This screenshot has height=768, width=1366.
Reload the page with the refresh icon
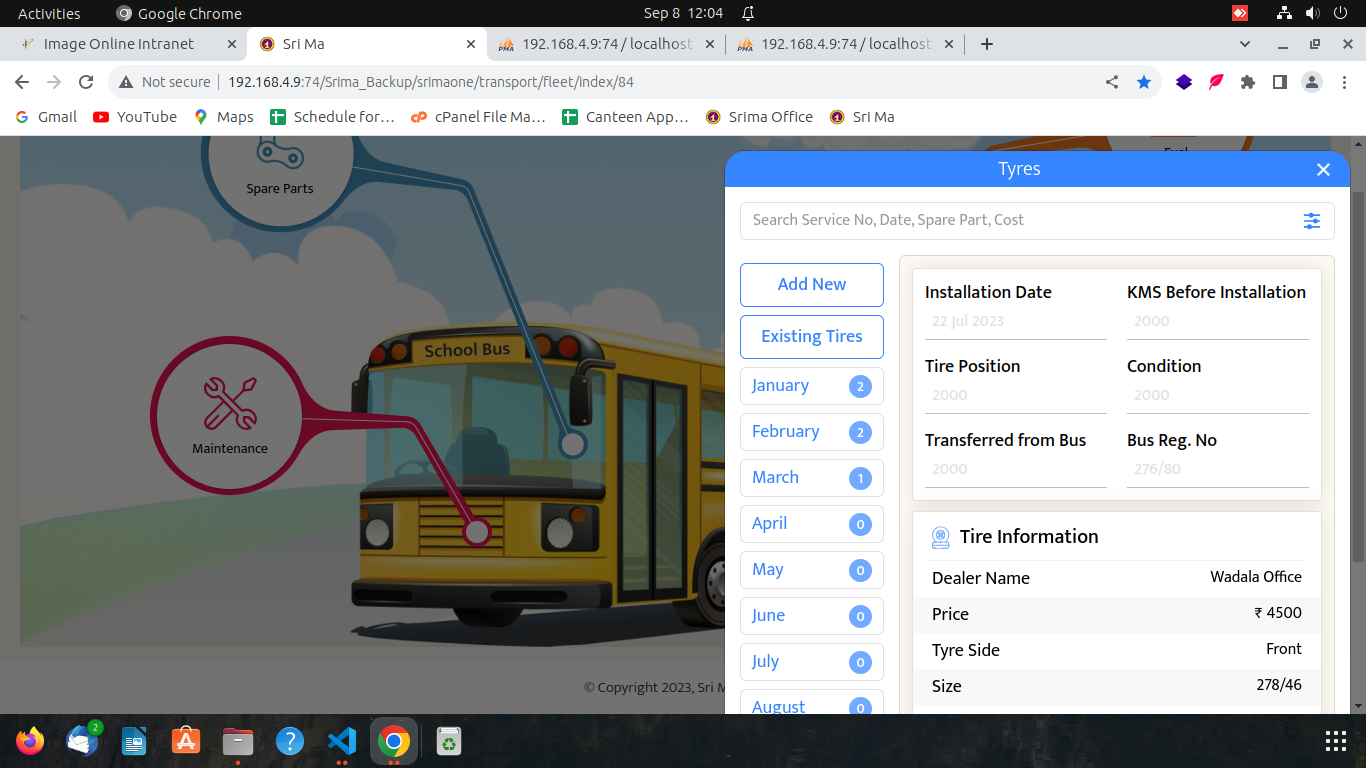point(86,82)
